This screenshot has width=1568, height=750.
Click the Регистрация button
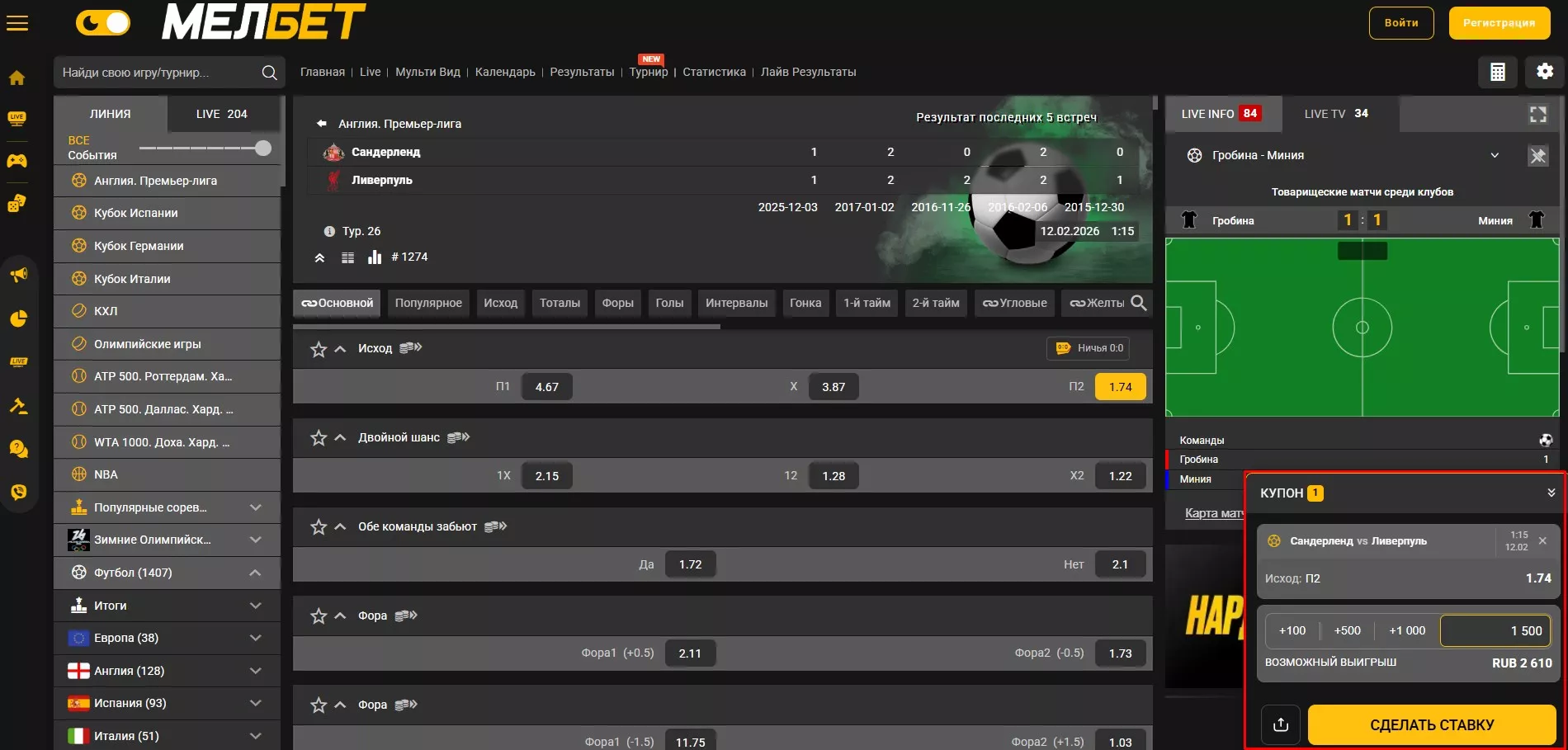[1499, 23]
